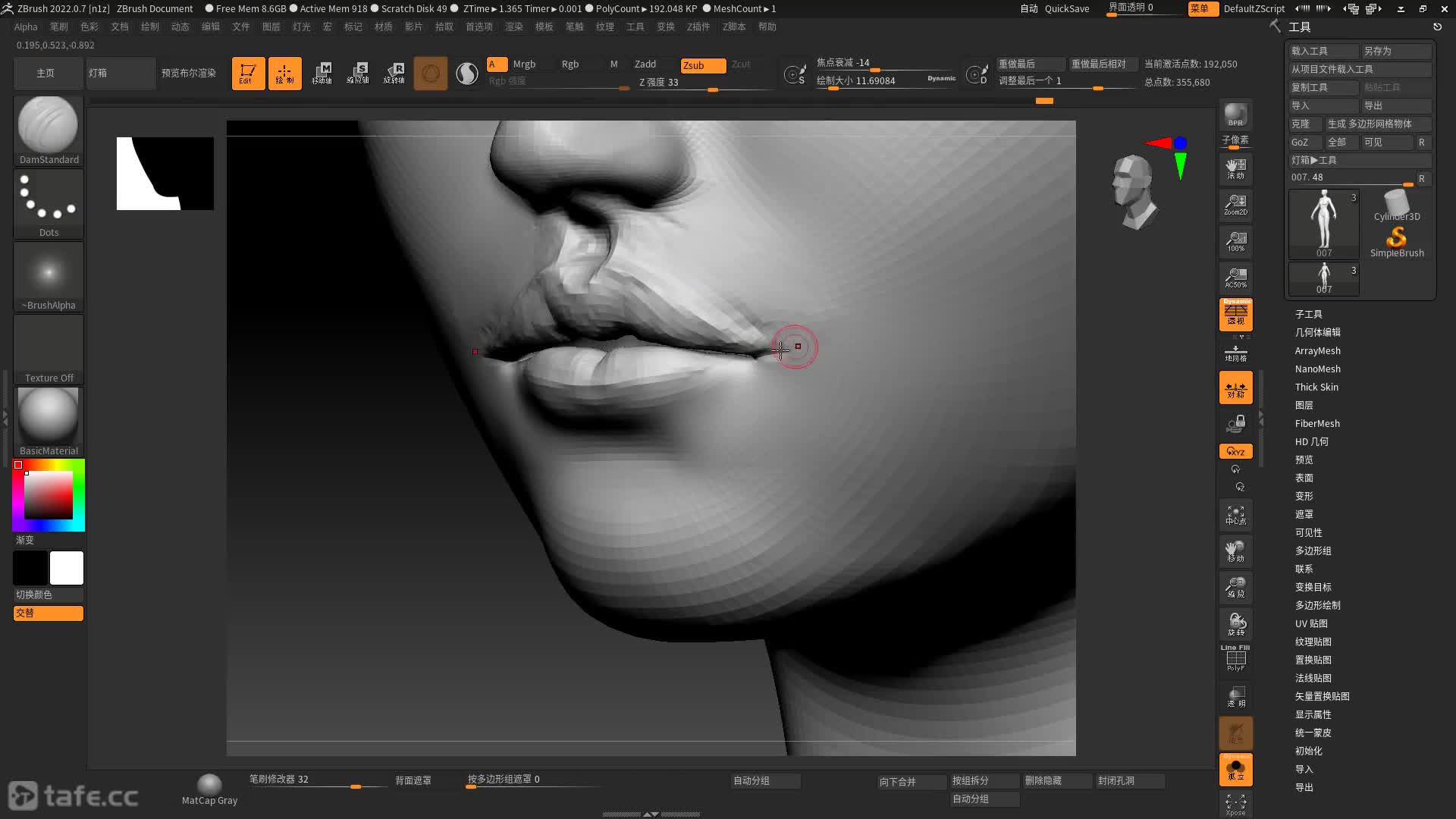
Task: Toggle the floor grid icon
Action: coord(1235,353)
